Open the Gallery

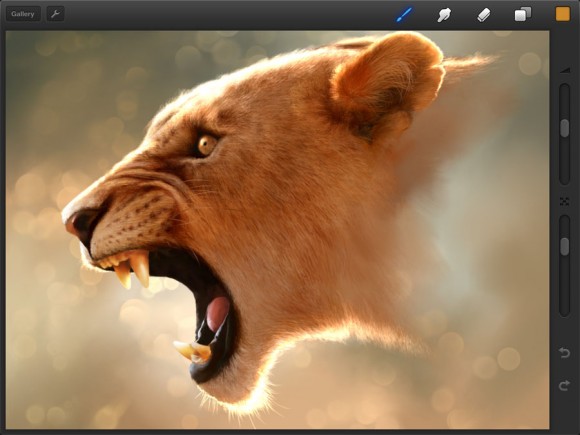[23, 14]
